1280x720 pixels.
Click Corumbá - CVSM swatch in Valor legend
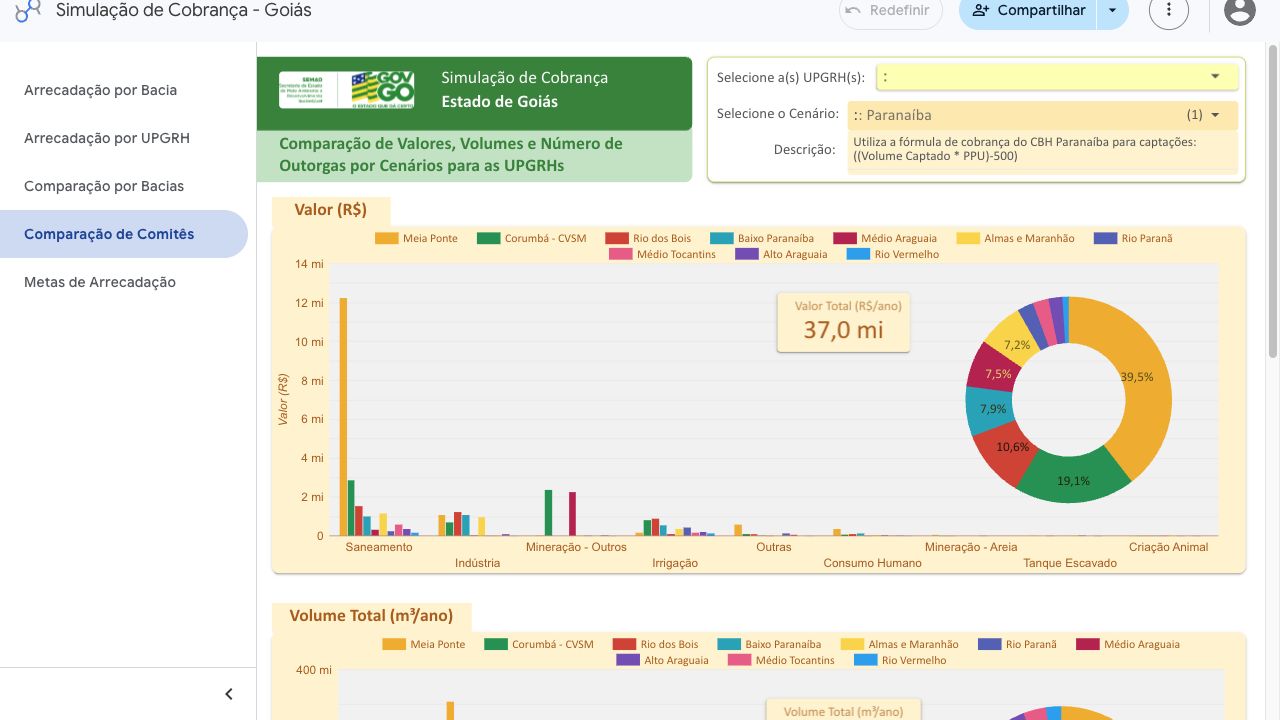tap(489, 238)
